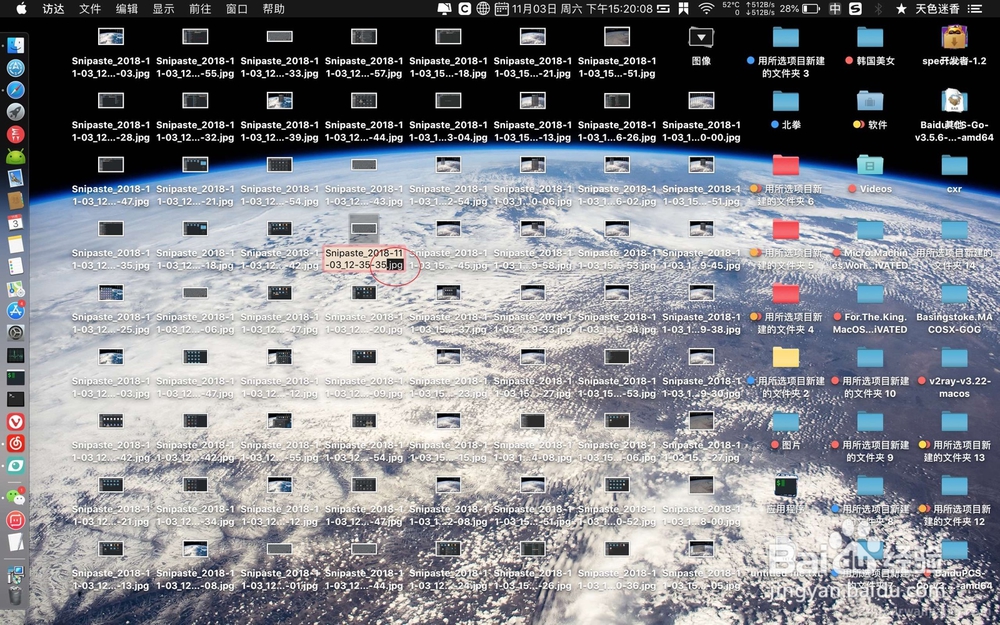Select folder 韩国美女
This screenshot has height=625, width=1000.
870,37
